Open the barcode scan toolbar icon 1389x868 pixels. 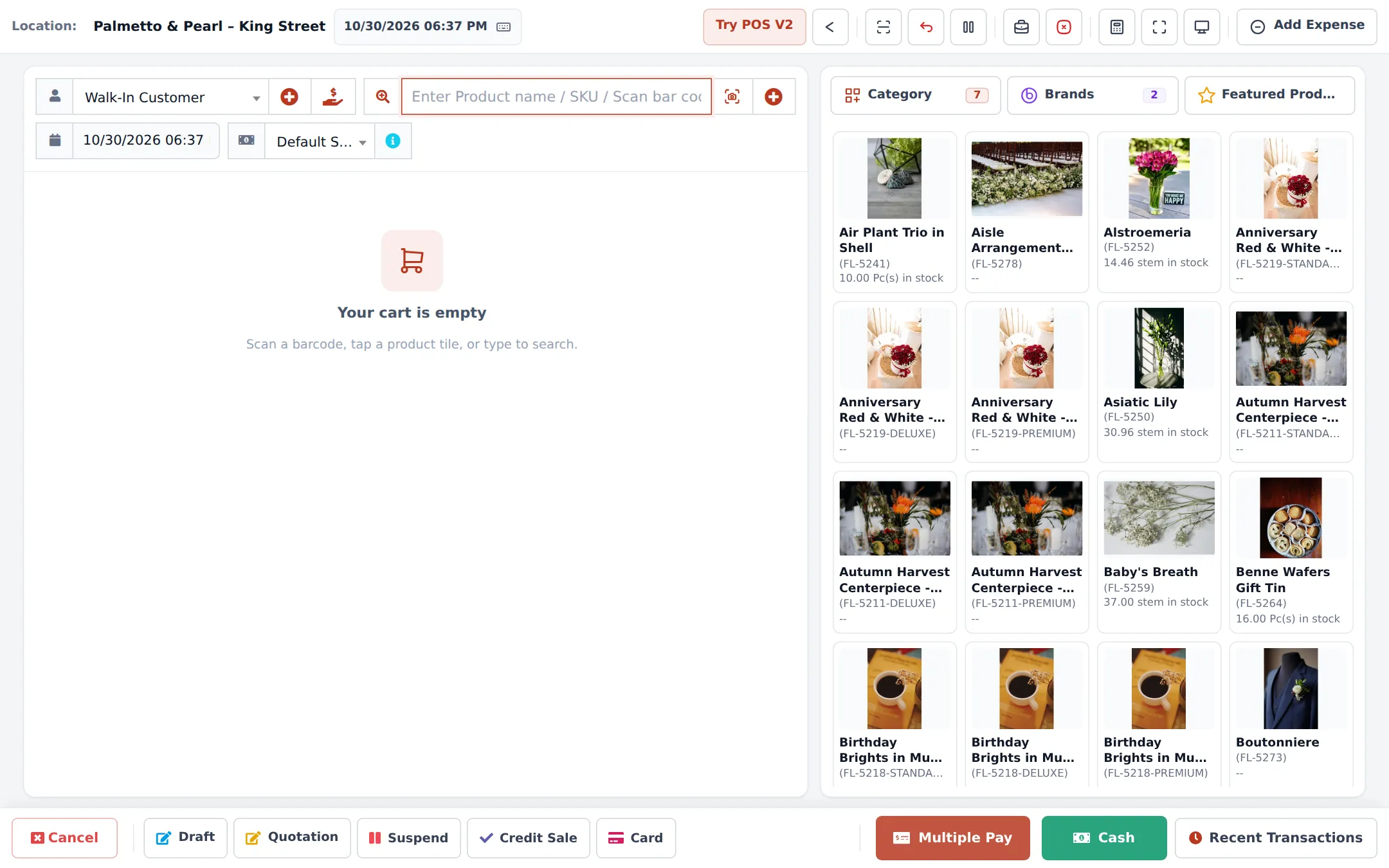pyautogui.click(x=883, y=27)
